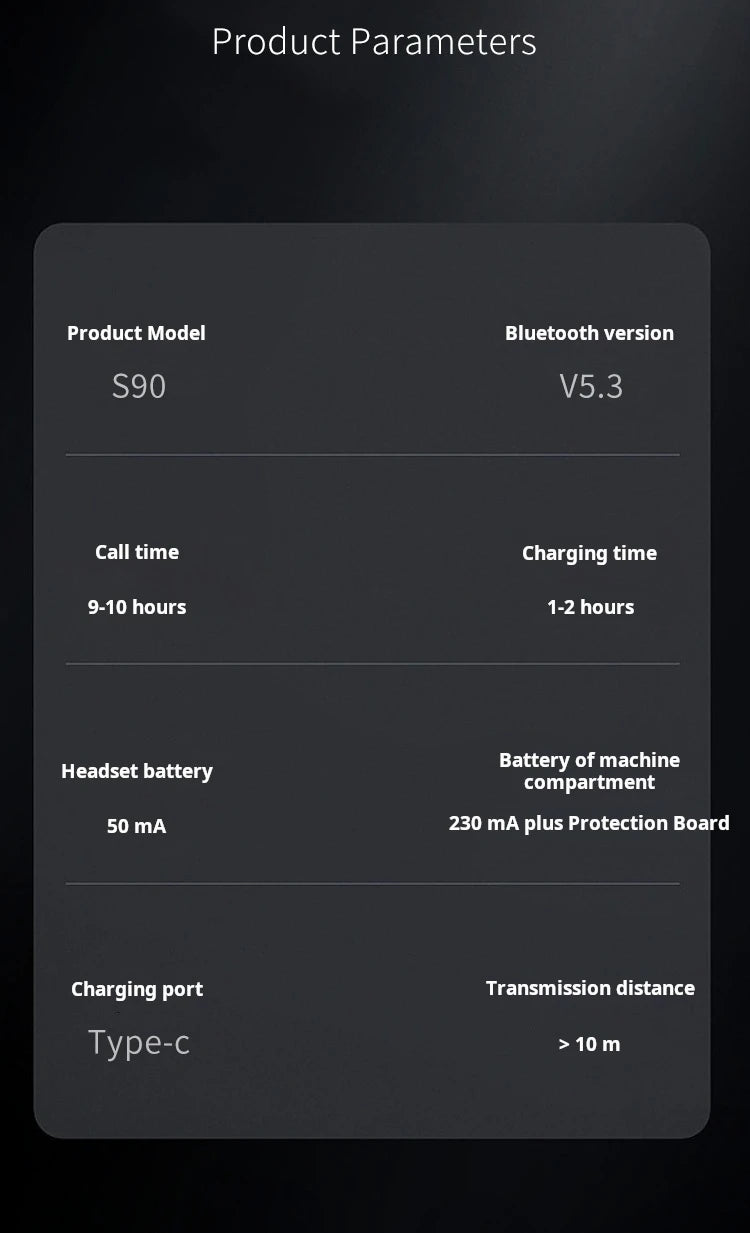Select the Call time label

137,552
